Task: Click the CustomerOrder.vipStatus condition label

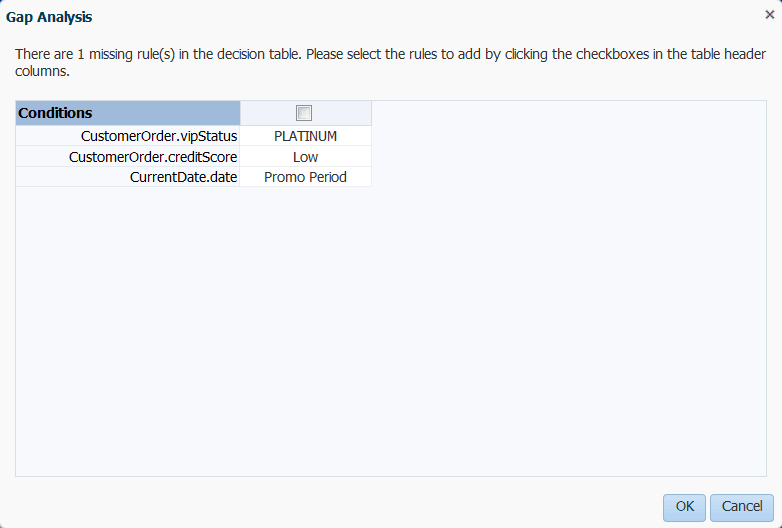Action: 159,136
